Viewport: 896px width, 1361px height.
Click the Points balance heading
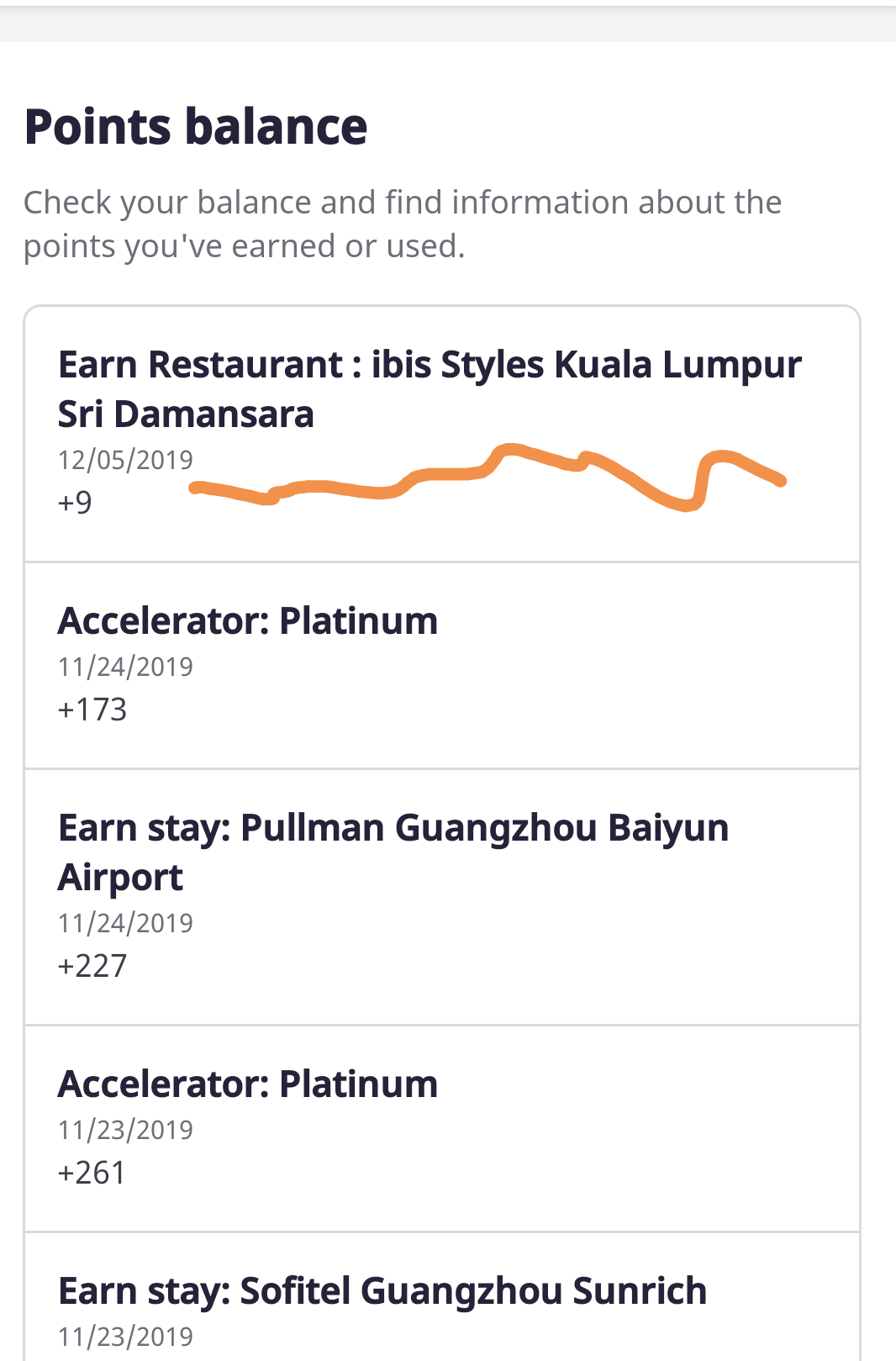(x=196, y=127)
